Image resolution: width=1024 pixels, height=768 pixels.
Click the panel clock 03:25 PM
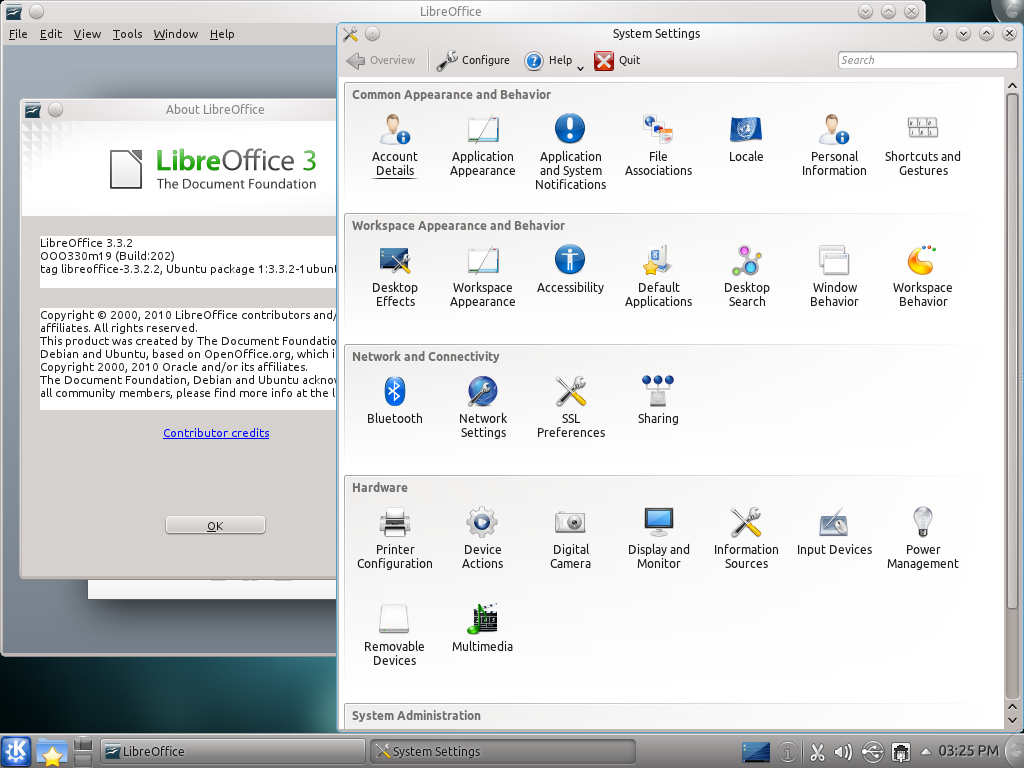968,751
